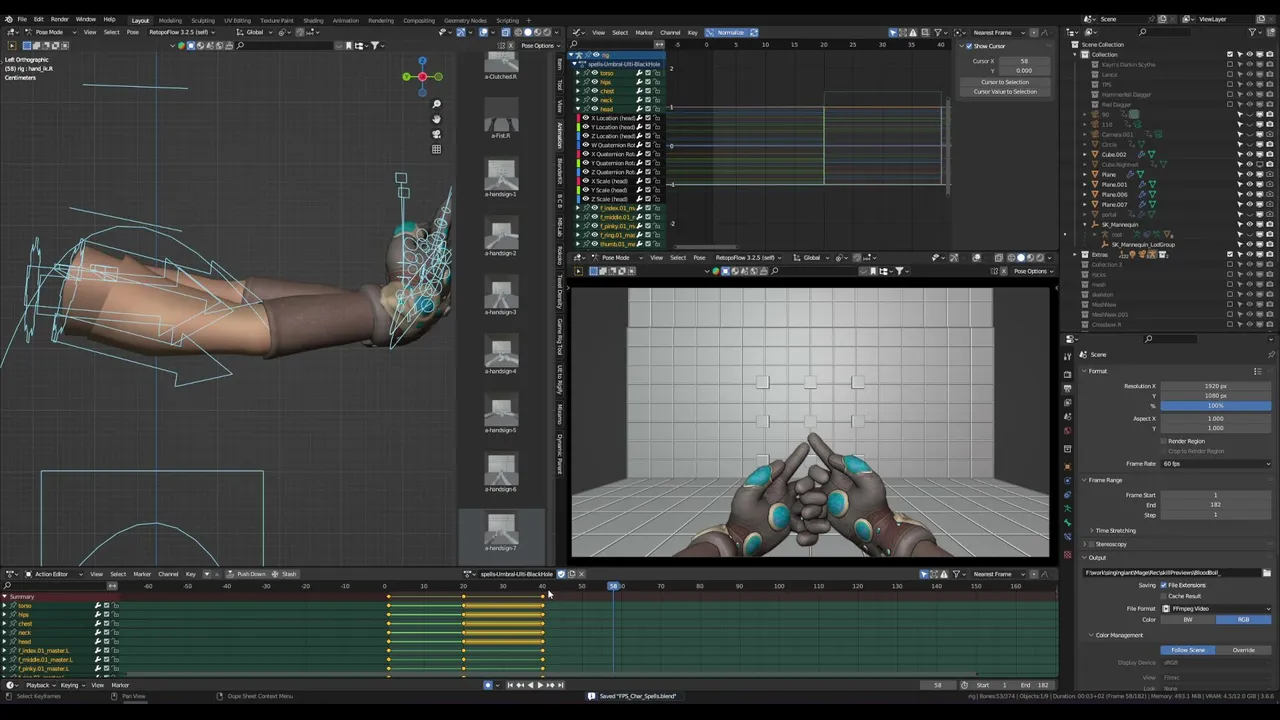Select BW color mode

(1188, 620)
